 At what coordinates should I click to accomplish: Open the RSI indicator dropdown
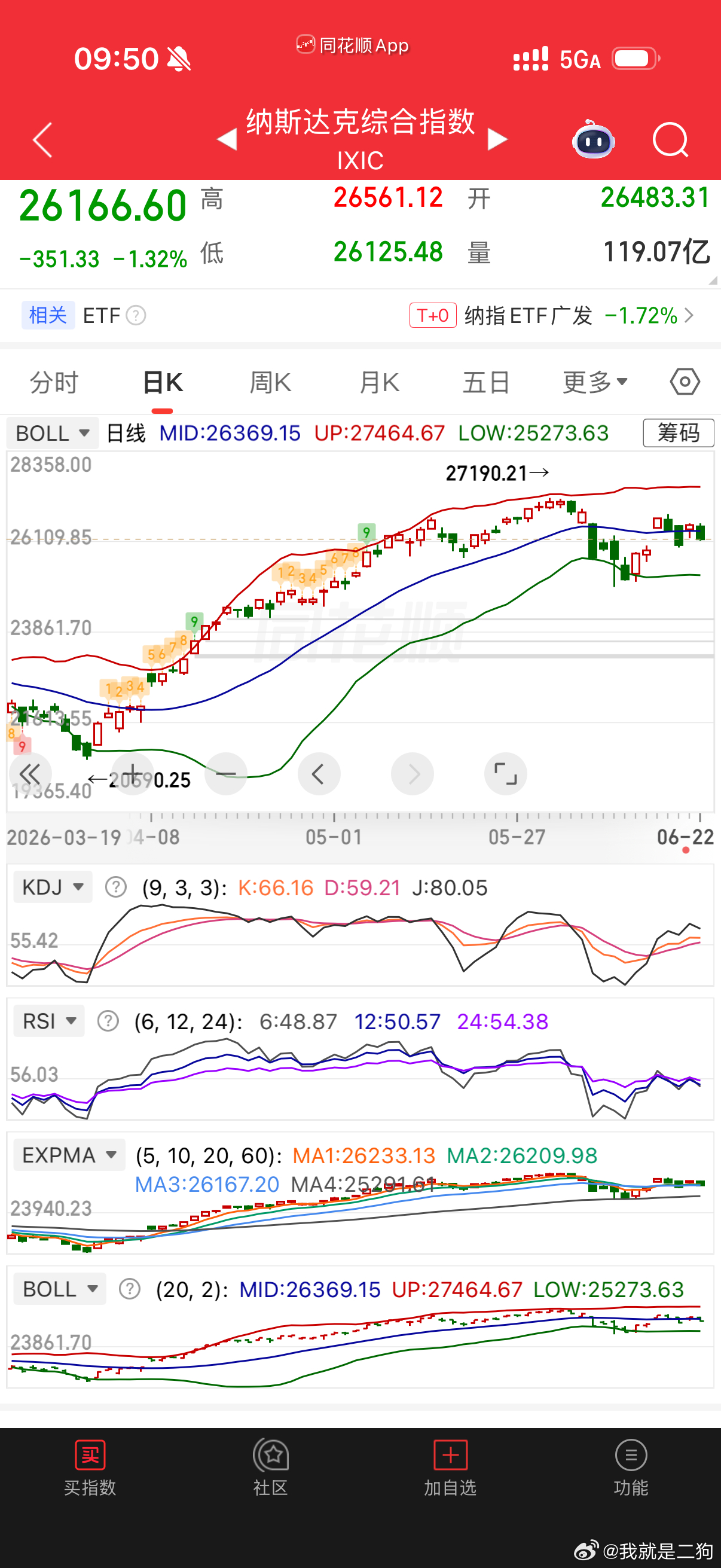tap(49, 1021)
